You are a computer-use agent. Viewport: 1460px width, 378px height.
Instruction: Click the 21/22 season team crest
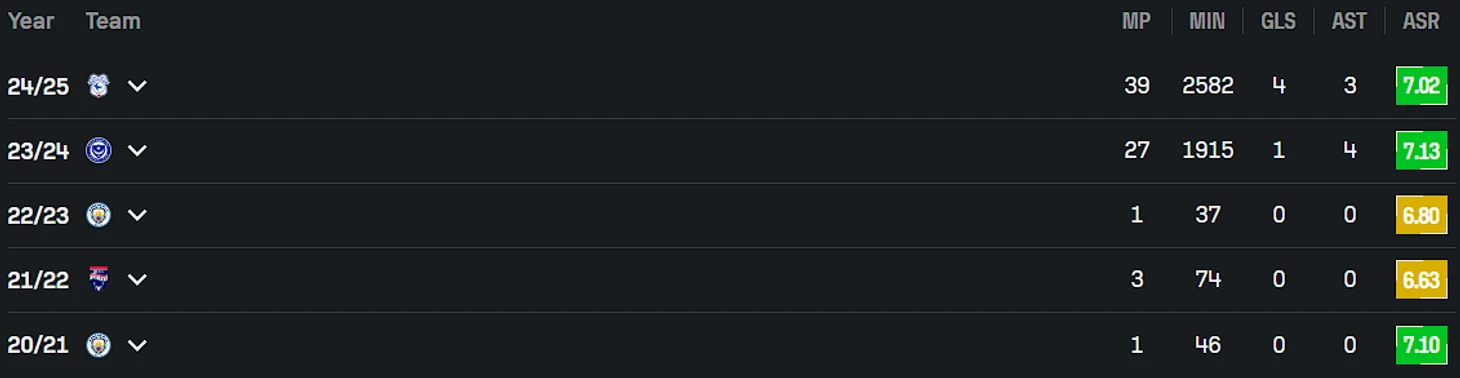tap(98, 280)
